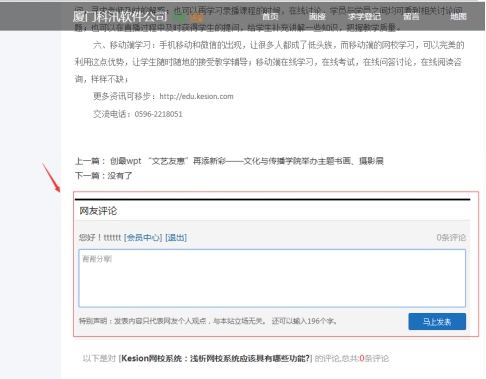Click the 0条评论 counter text

pyautogui.click(x=451, y=238)
